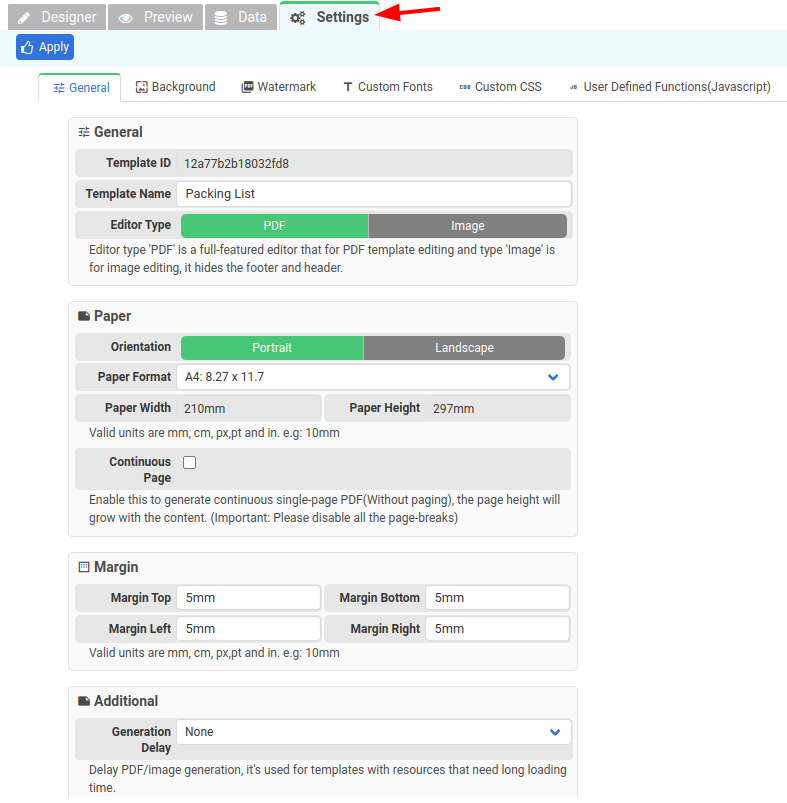
Task: Click the CSS icon beside Custom CSS
Action: point(465,87)
